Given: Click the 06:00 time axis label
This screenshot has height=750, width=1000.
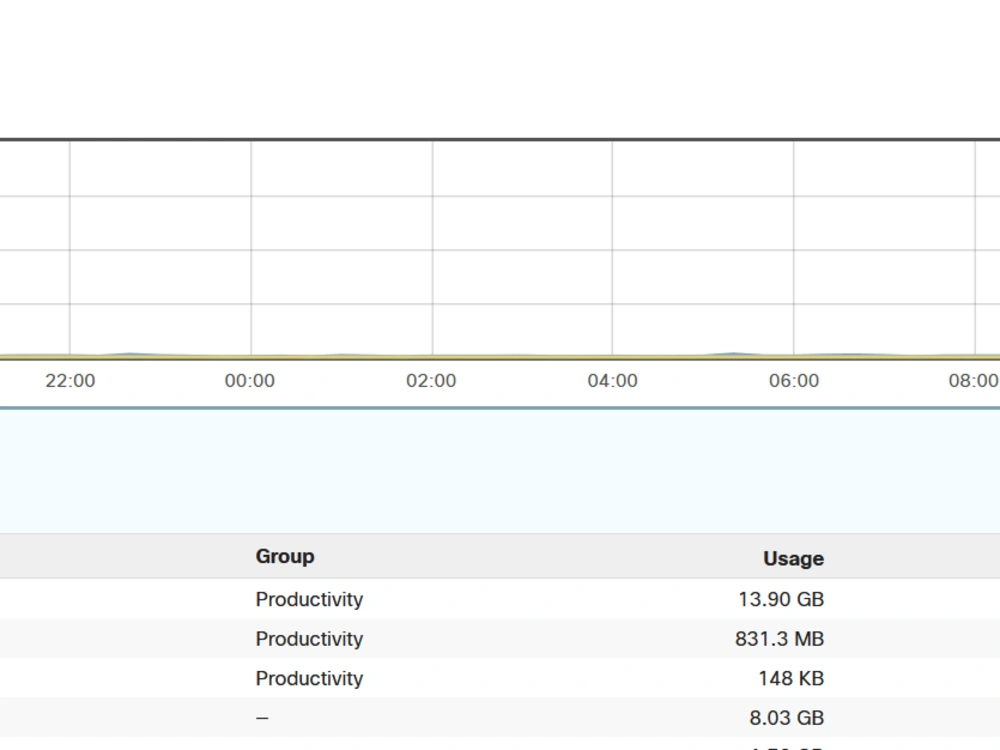Looking at the screenshot, I should pos(794,381).
